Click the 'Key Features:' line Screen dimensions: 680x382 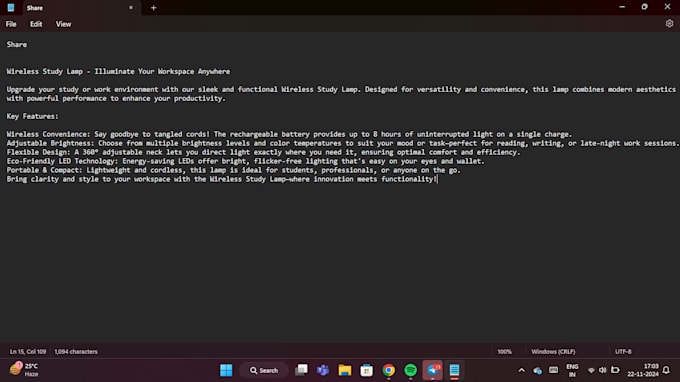point(32,116)
